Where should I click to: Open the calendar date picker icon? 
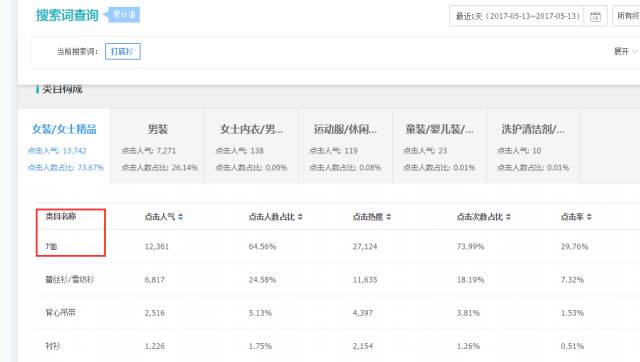tap(595, 17)
